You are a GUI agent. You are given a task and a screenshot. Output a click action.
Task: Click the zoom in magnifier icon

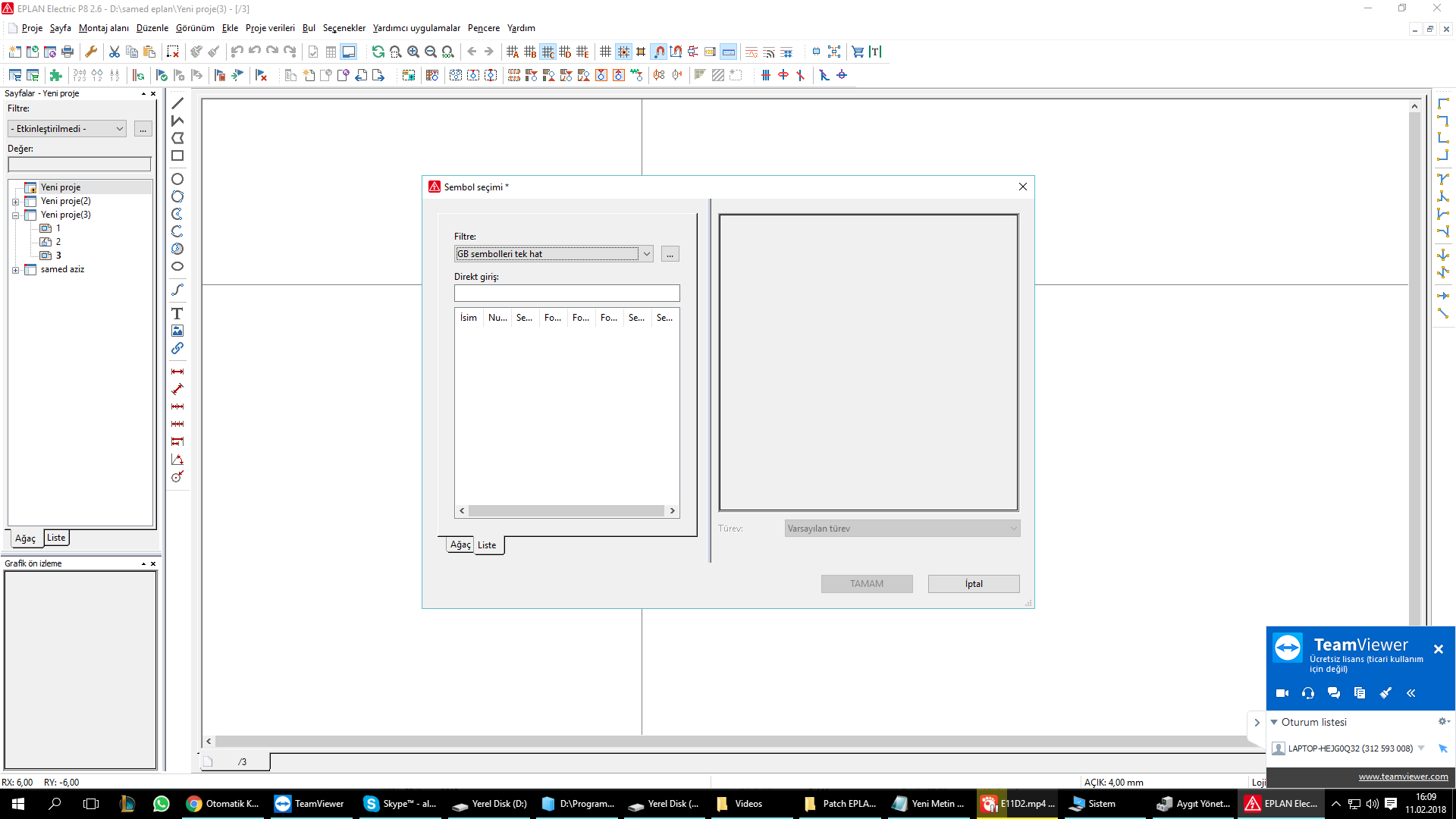tap(413, 52)
